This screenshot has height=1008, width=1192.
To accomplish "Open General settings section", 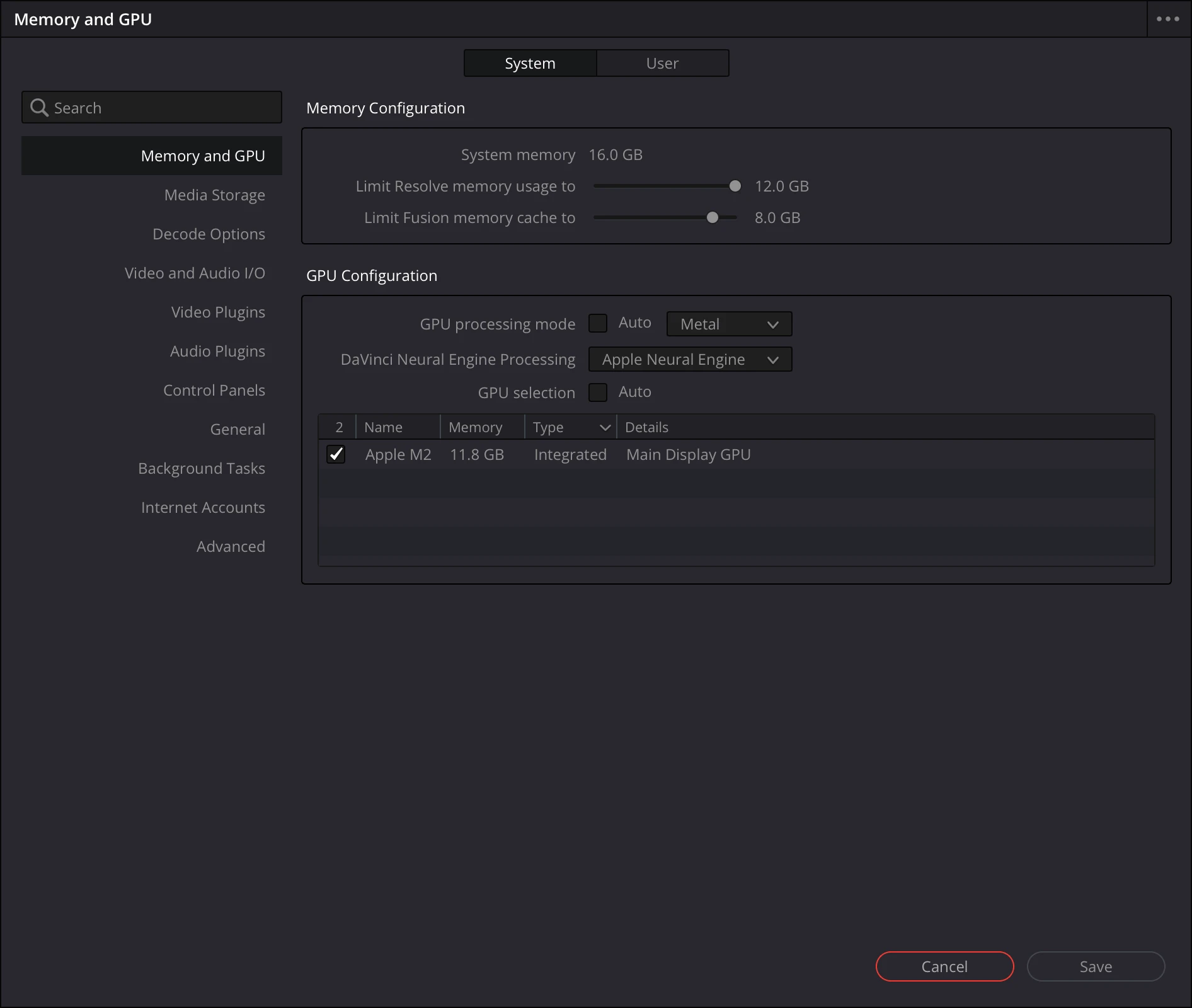I will (x=238, y=429).
